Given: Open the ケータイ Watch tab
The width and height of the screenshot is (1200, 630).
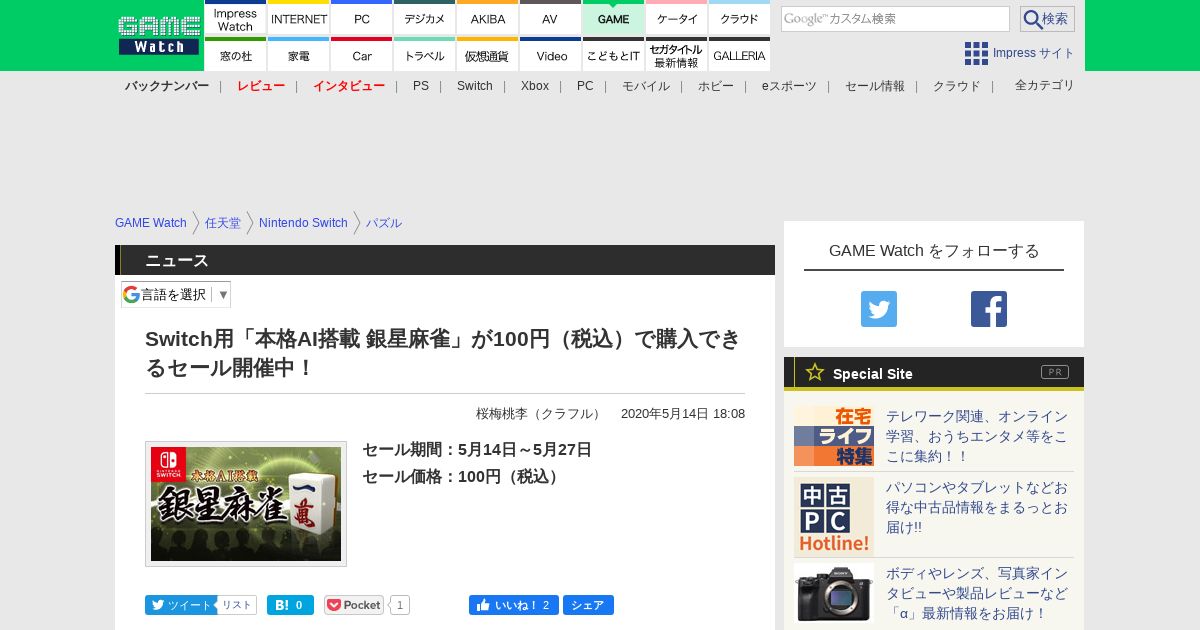Looking at the screenshot, I should point(677,19).
